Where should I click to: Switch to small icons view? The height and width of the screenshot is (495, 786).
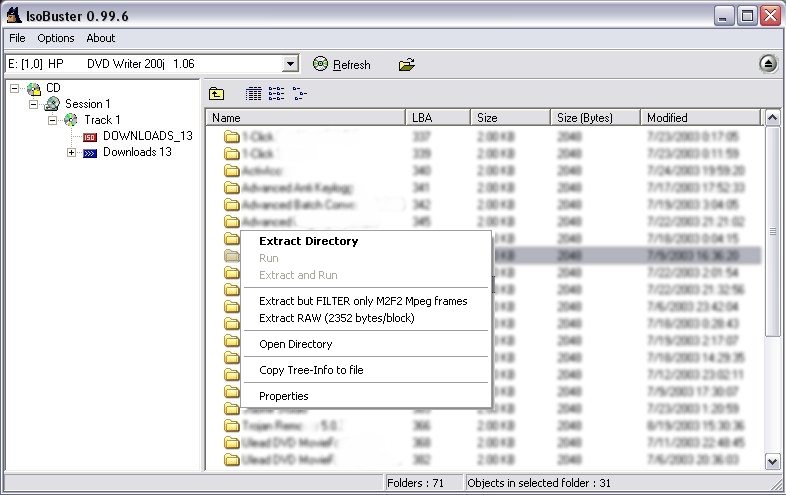tap(276, 94)
